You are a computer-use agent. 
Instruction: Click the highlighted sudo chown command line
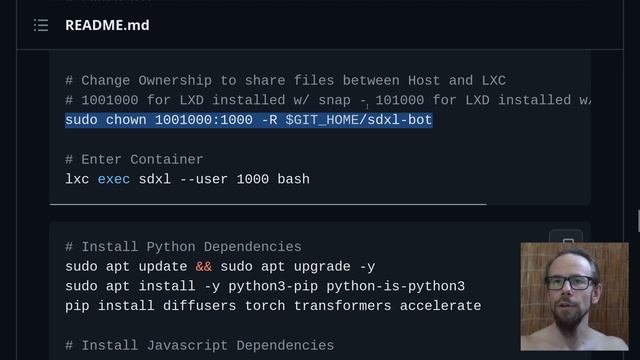[249, 120]
